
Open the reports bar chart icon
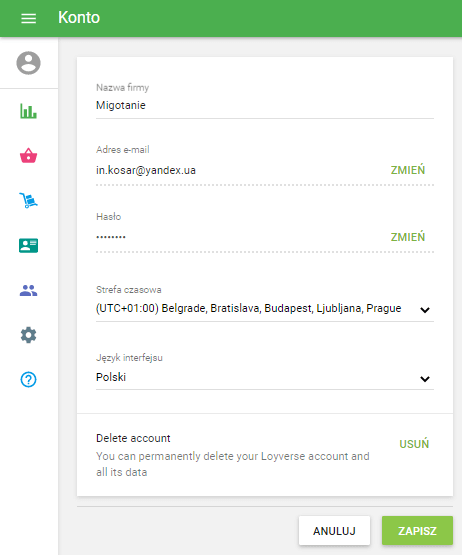click(28, 111)
